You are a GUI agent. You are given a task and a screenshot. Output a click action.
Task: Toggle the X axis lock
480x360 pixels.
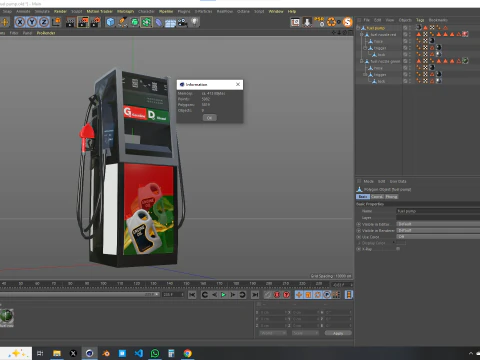(x=20, y=22)
